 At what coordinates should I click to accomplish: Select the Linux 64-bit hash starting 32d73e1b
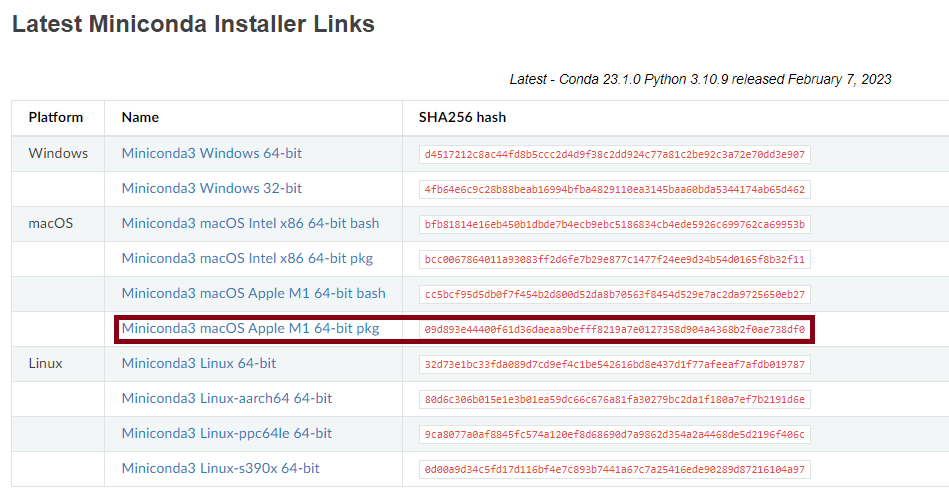(x=614, y=364)
